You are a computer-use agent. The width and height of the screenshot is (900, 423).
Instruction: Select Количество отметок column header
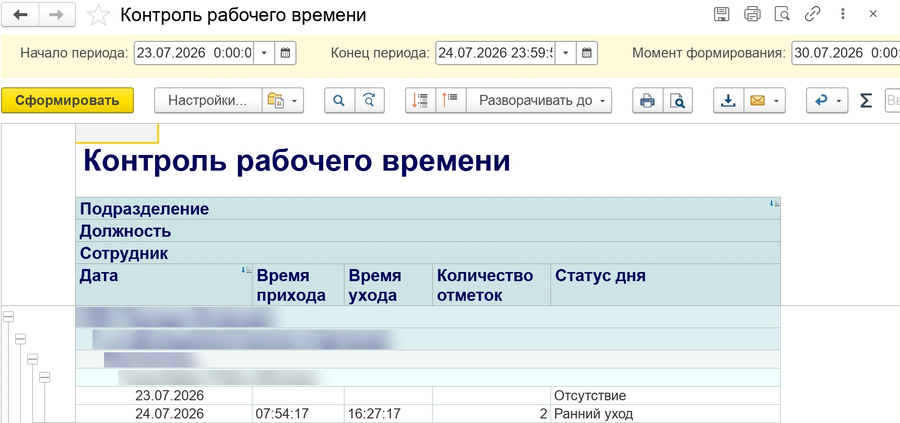click(x=491, y=285)
